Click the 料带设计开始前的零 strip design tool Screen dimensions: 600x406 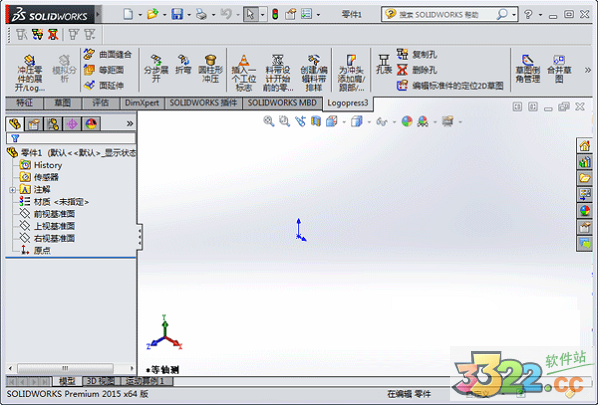[278, 73]
